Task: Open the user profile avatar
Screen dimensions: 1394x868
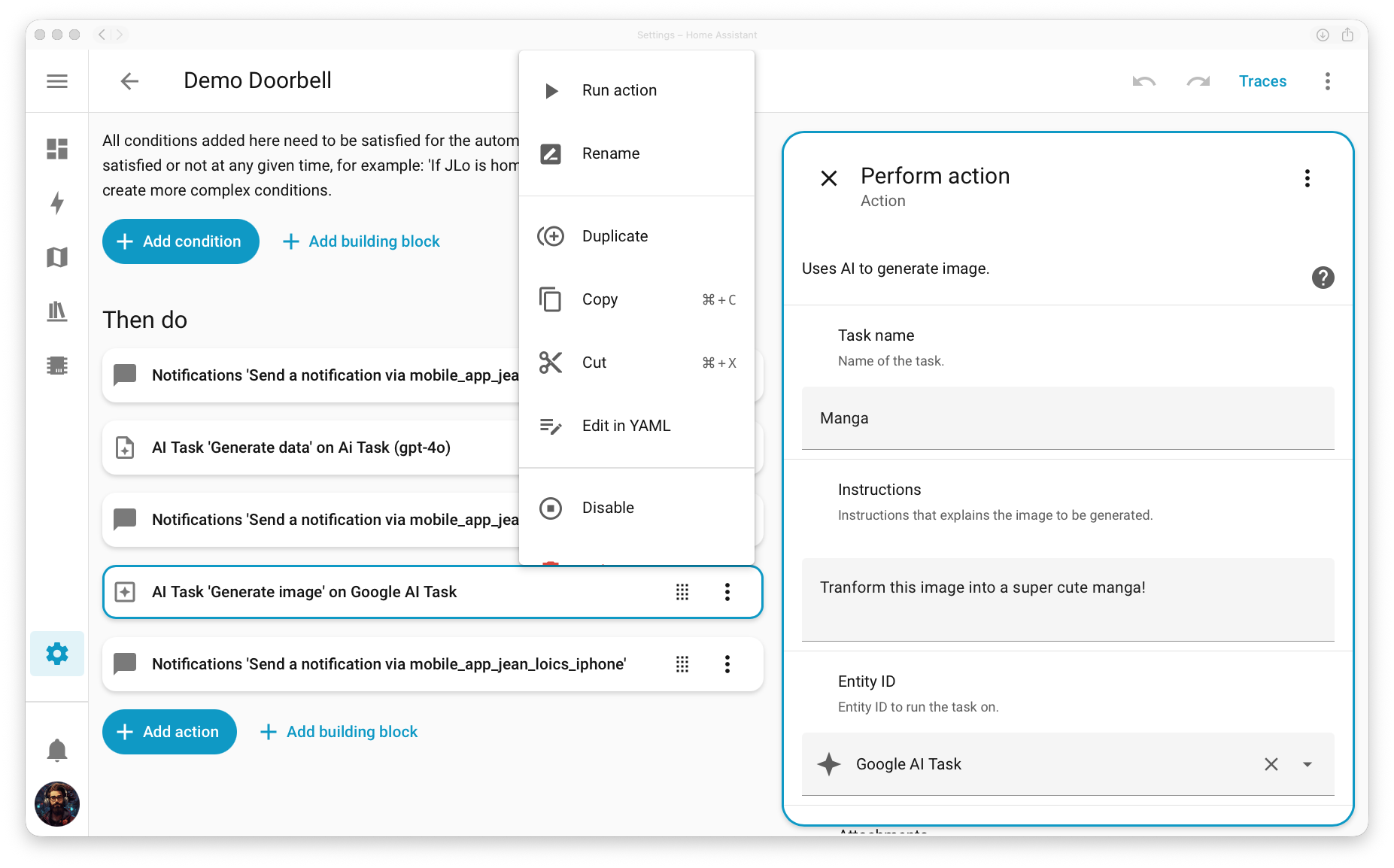Action: (x=57, y=804)
